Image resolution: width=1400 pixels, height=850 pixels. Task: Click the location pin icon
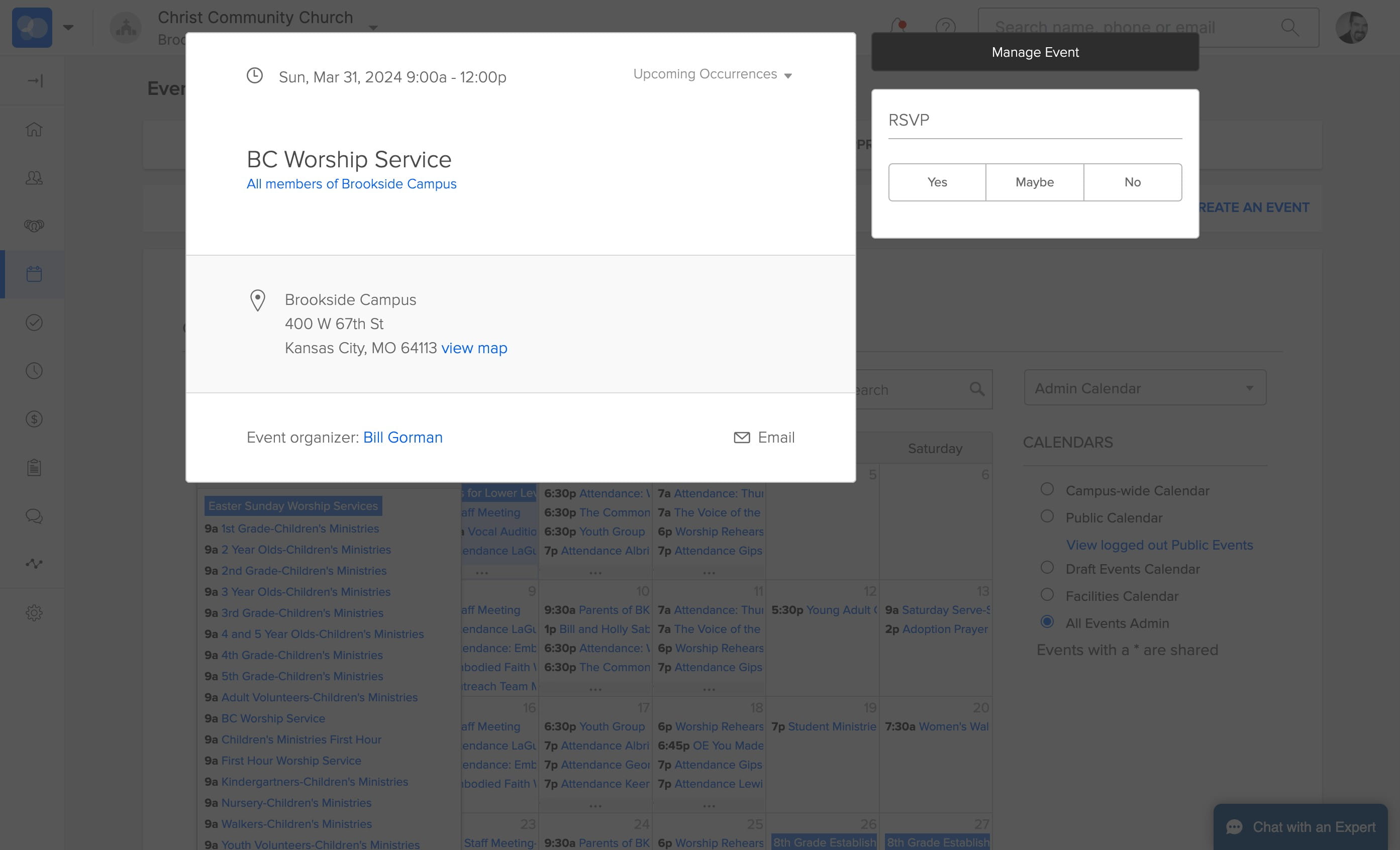tap(257, 300)
